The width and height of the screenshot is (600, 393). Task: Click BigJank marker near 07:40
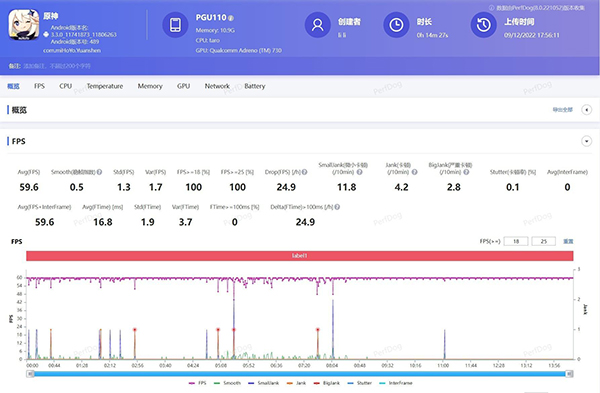pos(318,329)
